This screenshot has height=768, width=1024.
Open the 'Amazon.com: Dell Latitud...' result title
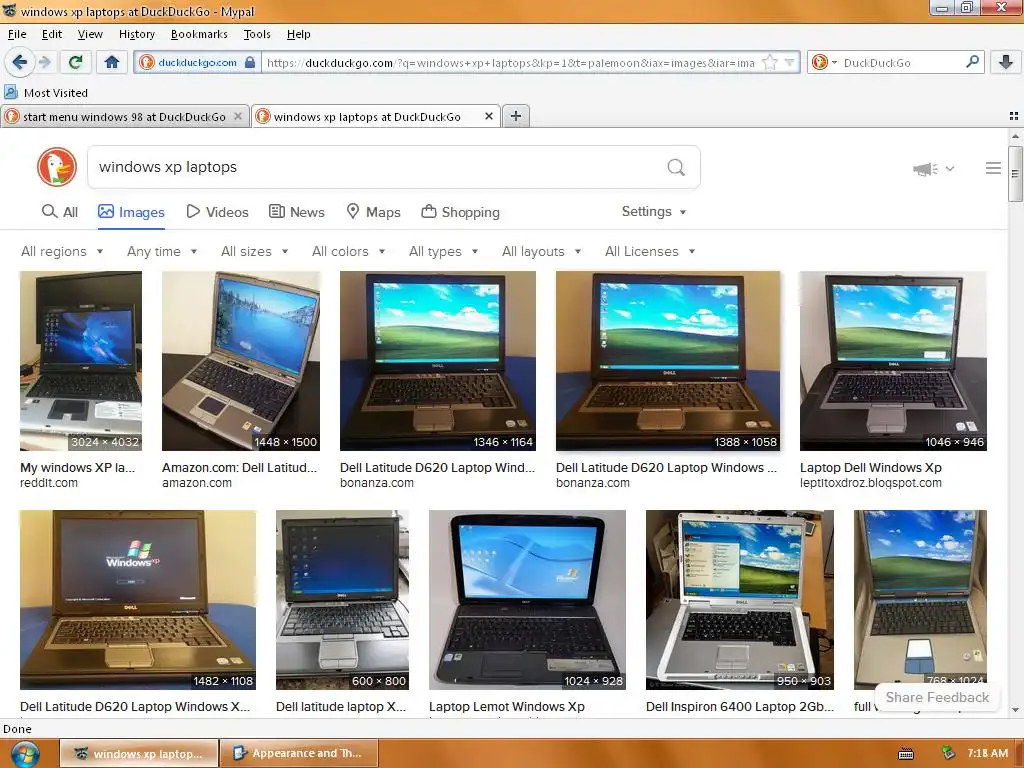239,468
